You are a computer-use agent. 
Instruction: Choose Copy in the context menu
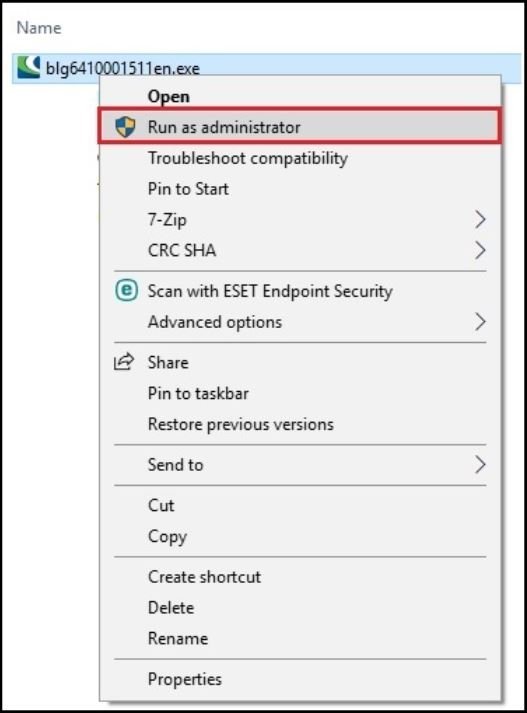pos(300,537)
